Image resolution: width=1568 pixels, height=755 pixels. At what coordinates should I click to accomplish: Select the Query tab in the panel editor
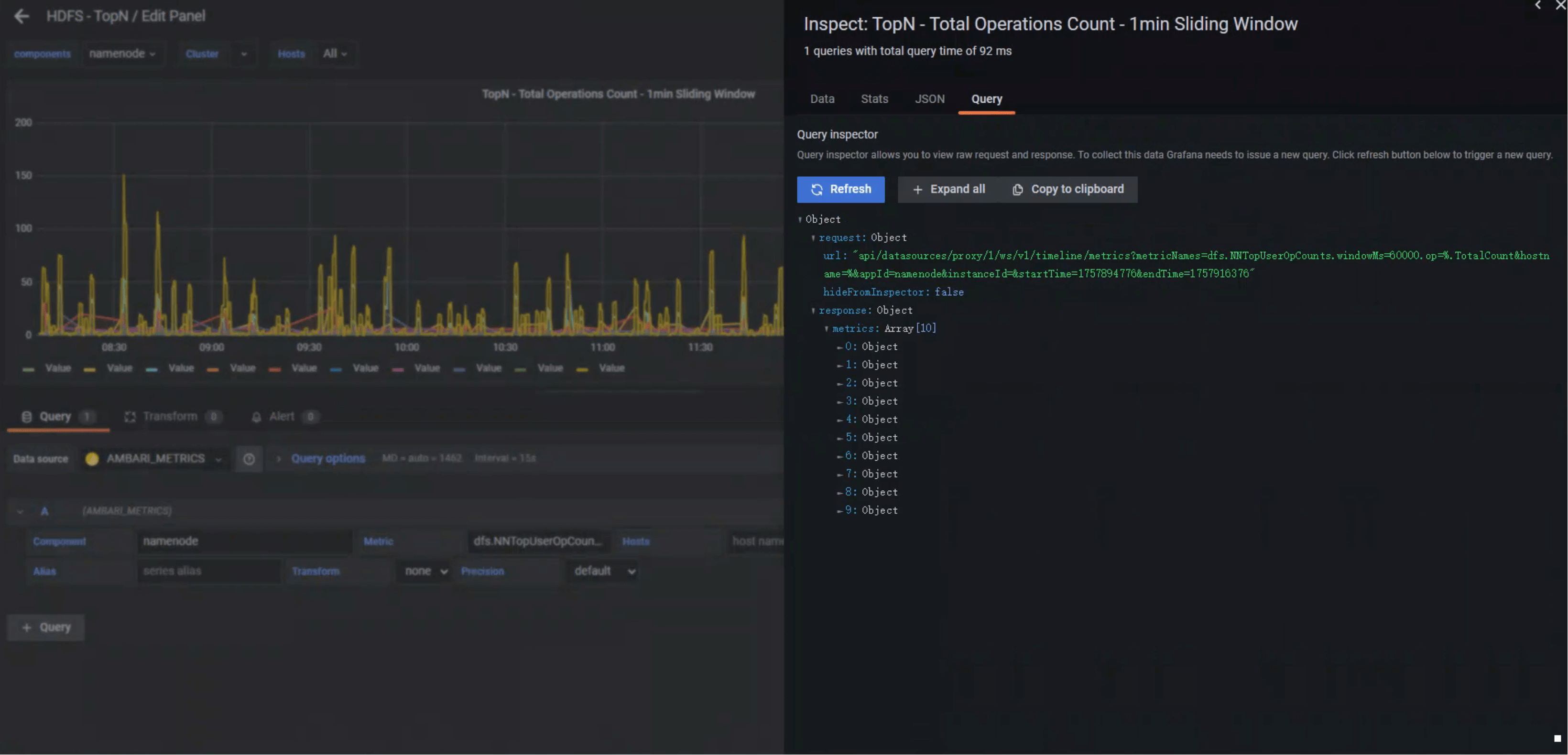(58, 417)
